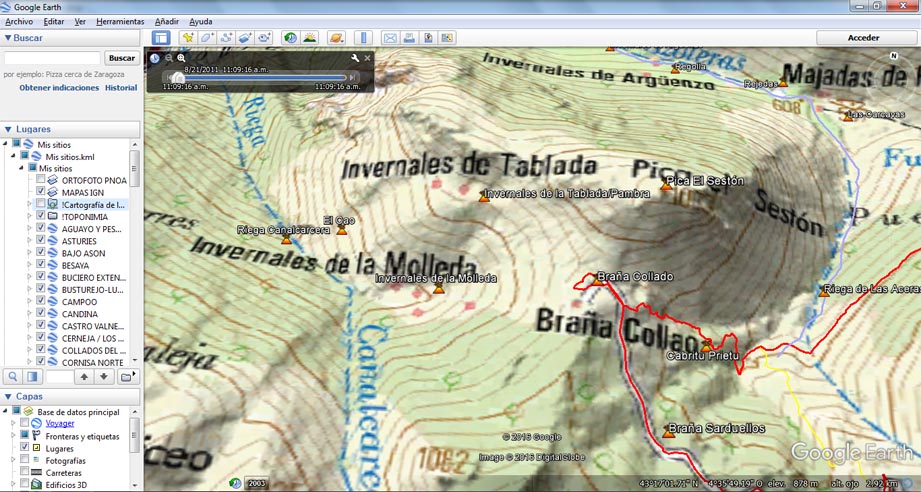Collapse the Lugares panel header
921x492 pixels.
[8, 129]
